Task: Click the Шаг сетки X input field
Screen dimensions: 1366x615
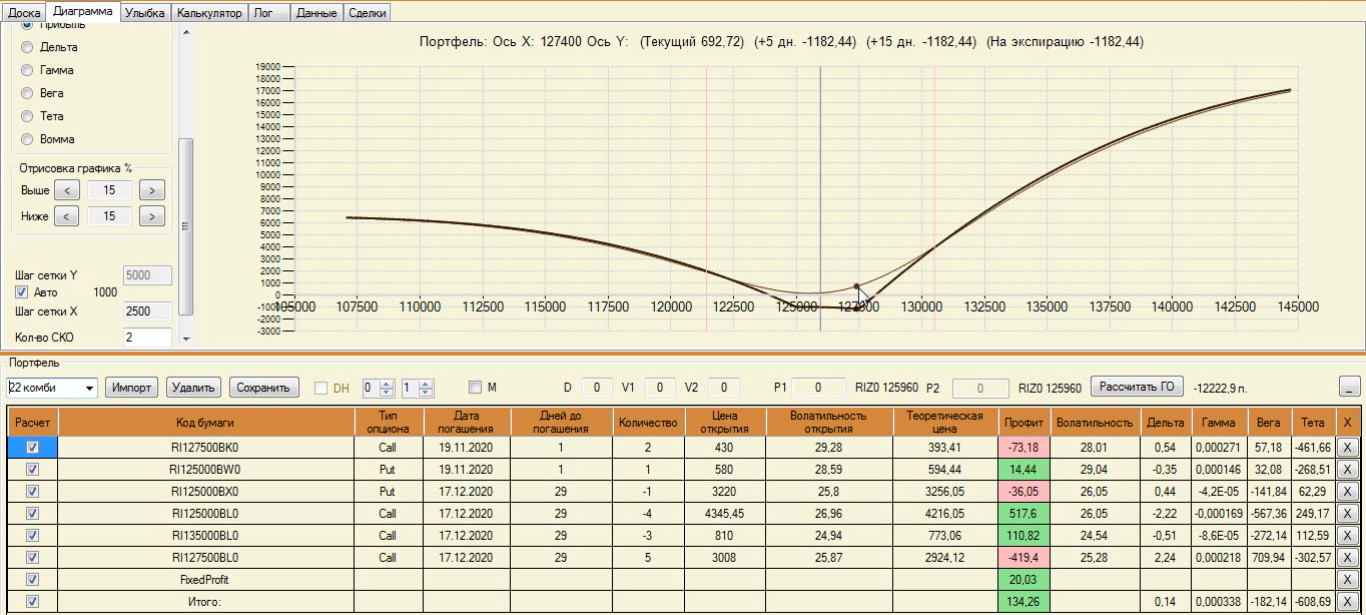Action: [147, 311]
